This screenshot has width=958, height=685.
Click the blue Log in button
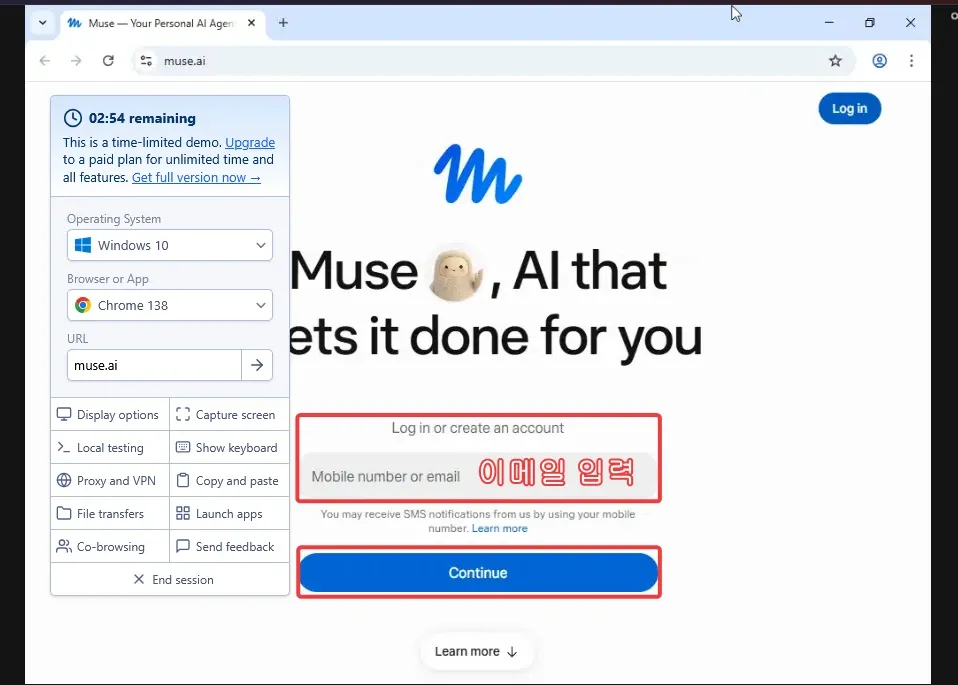tap(849, 109)
